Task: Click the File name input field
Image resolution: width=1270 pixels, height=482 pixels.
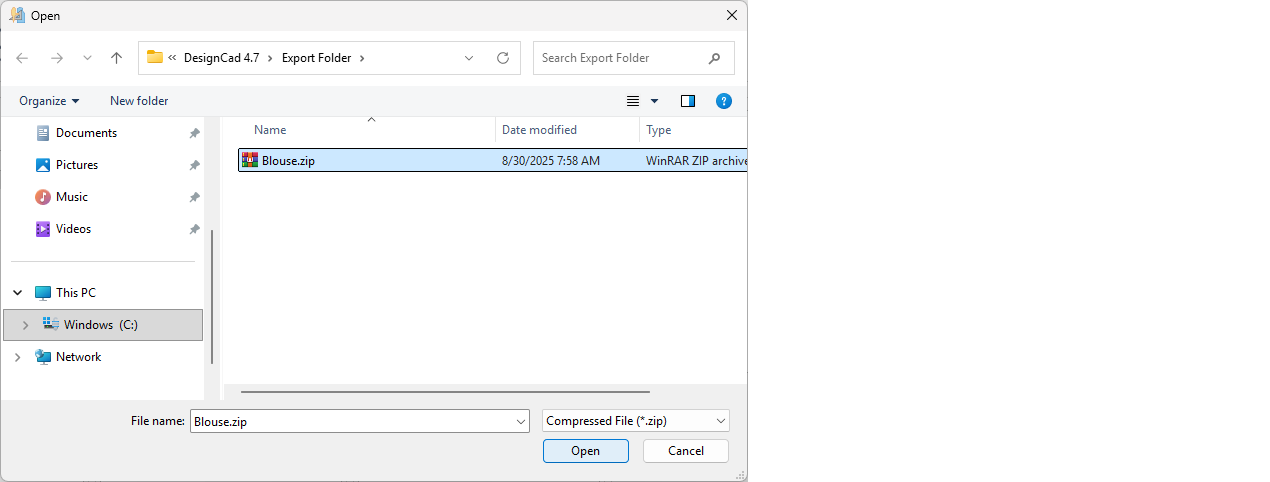Action: (350, 421)
